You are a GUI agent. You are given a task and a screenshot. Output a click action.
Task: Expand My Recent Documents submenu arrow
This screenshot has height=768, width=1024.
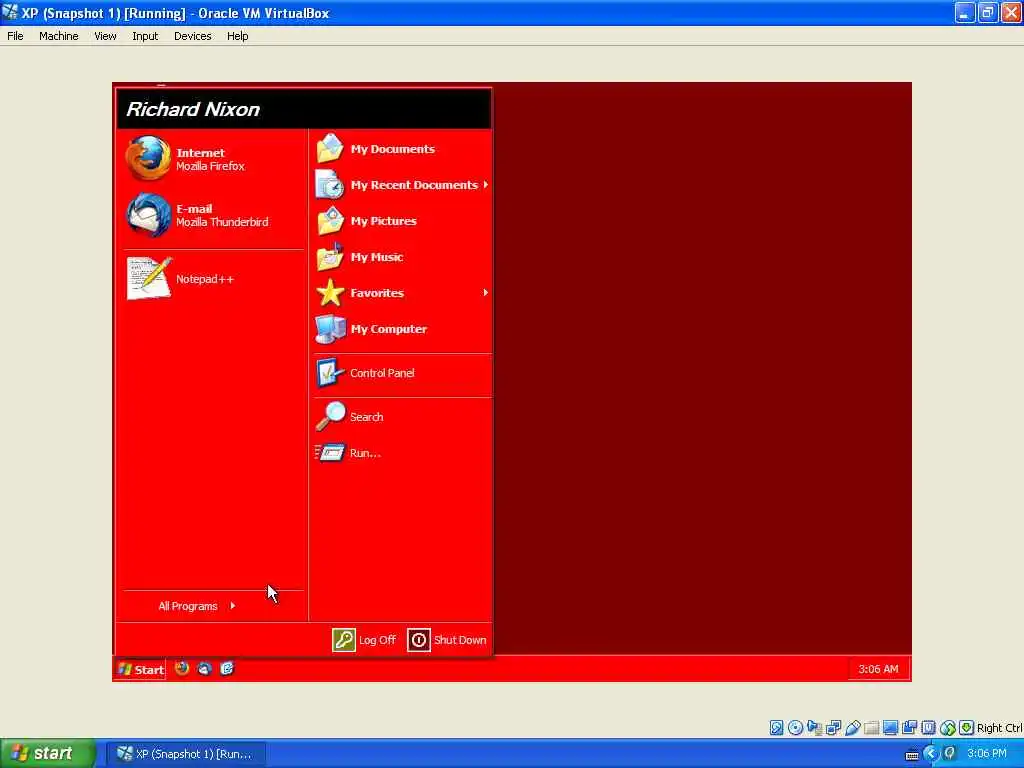485,185
